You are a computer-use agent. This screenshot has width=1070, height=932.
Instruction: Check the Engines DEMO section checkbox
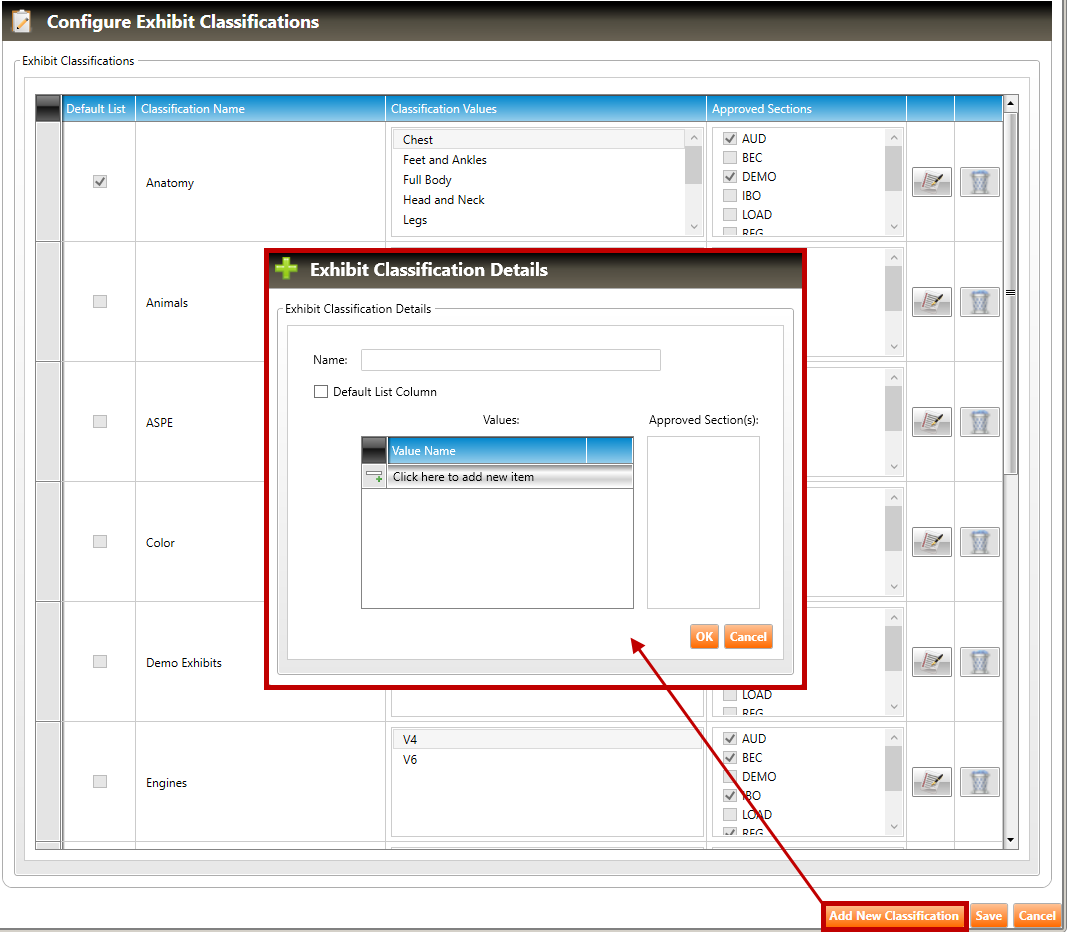[730, 777]
